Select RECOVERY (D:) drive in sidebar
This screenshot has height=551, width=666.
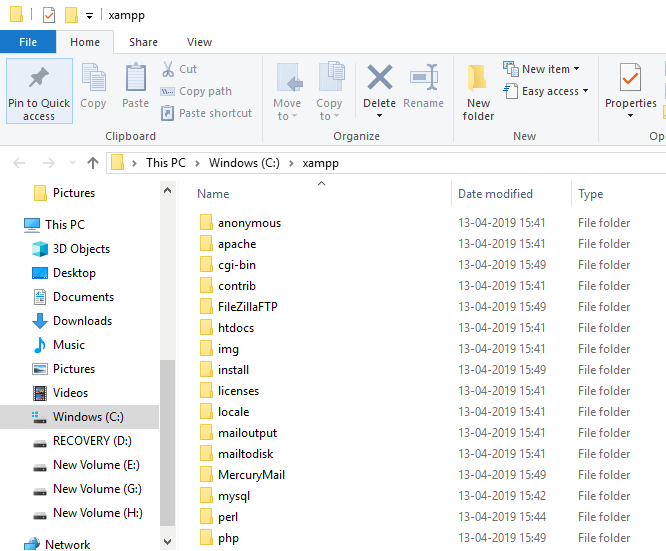pyautogui.click(x=92, y=441)
